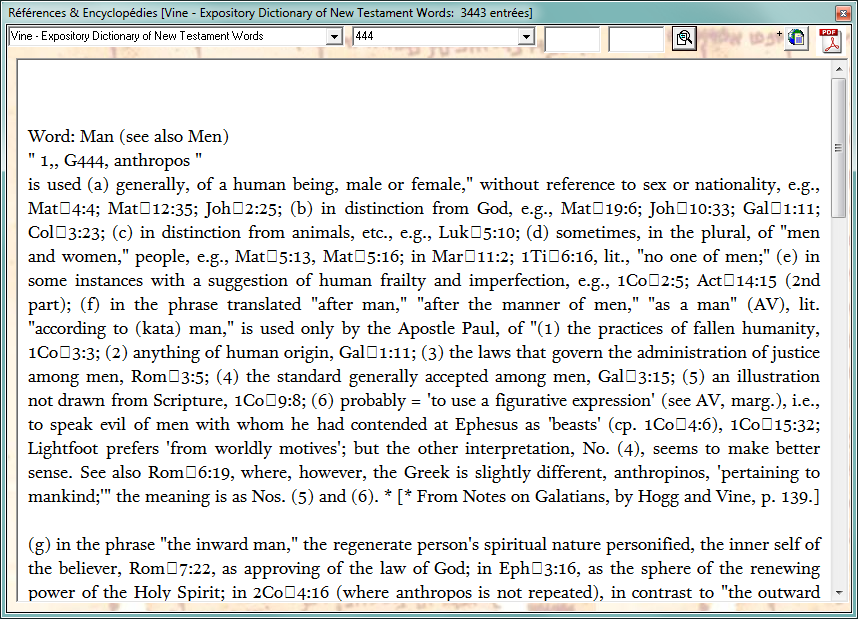858x619 pixels.
Task: Click the reference Mat 19:6
Action: (601, 209)
